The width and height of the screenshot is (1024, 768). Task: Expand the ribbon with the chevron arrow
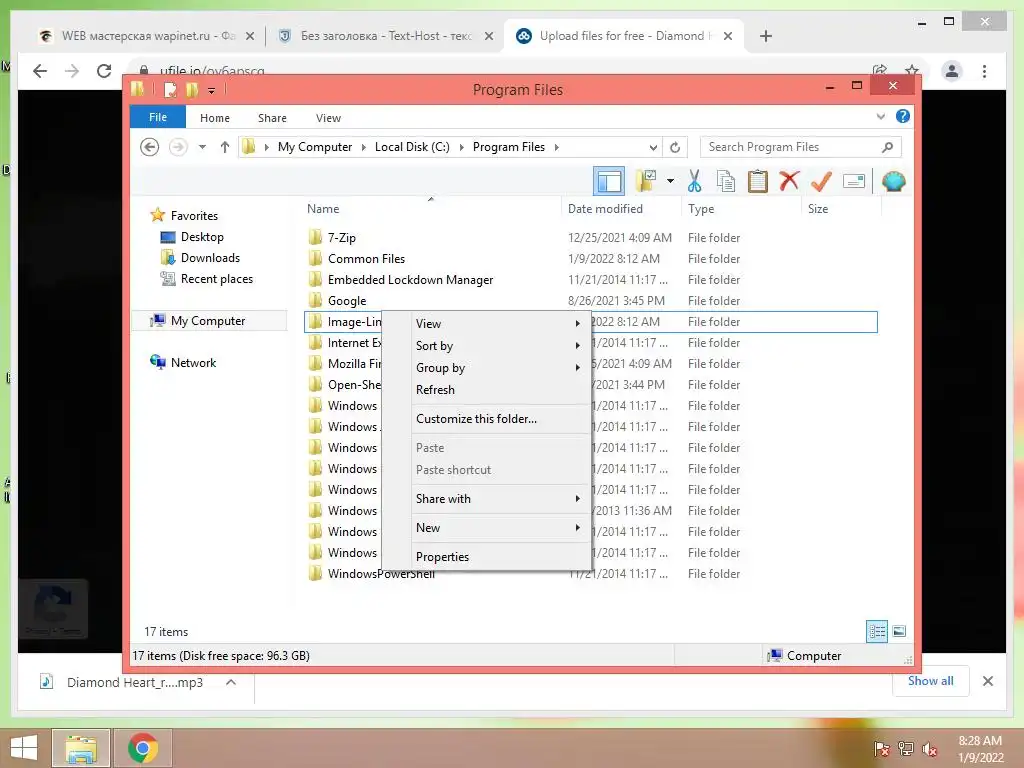pyautogui.click(x=880, y=116)
